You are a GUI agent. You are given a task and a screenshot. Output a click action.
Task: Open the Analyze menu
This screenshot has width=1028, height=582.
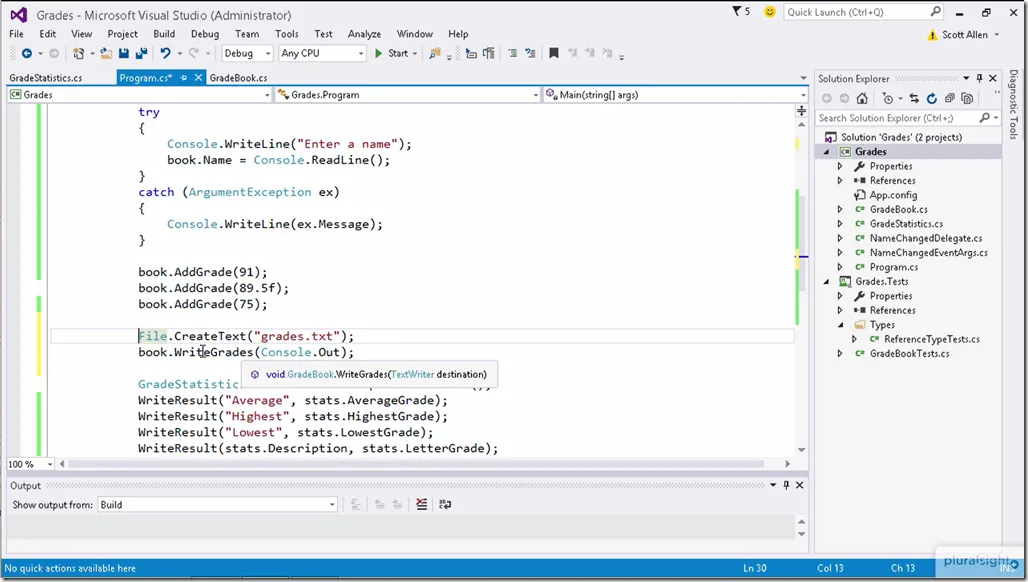tap(365, 34)
